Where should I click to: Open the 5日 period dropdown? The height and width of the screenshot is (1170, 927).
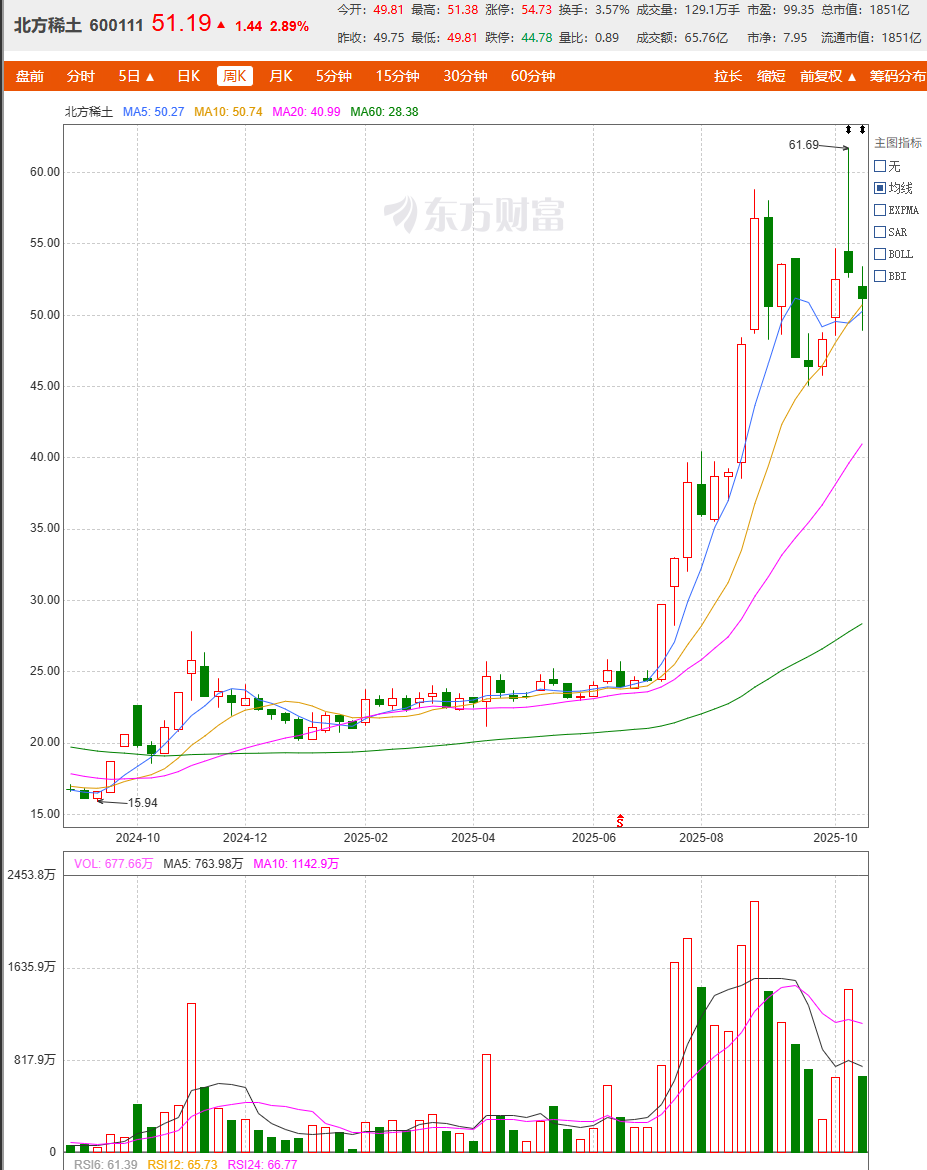136,76
